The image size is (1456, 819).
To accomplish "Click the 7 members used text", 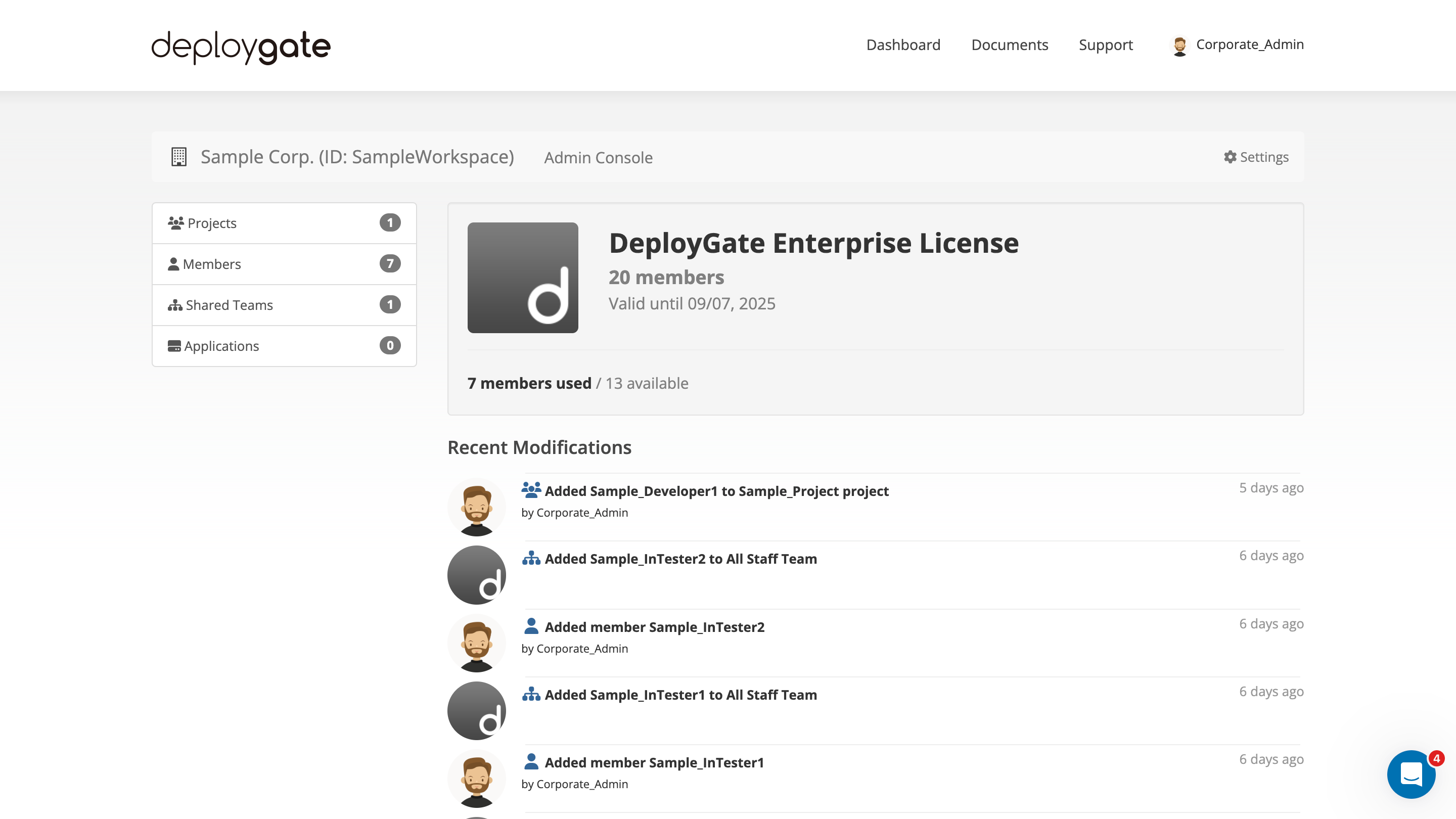I will (x=529, y=383).
